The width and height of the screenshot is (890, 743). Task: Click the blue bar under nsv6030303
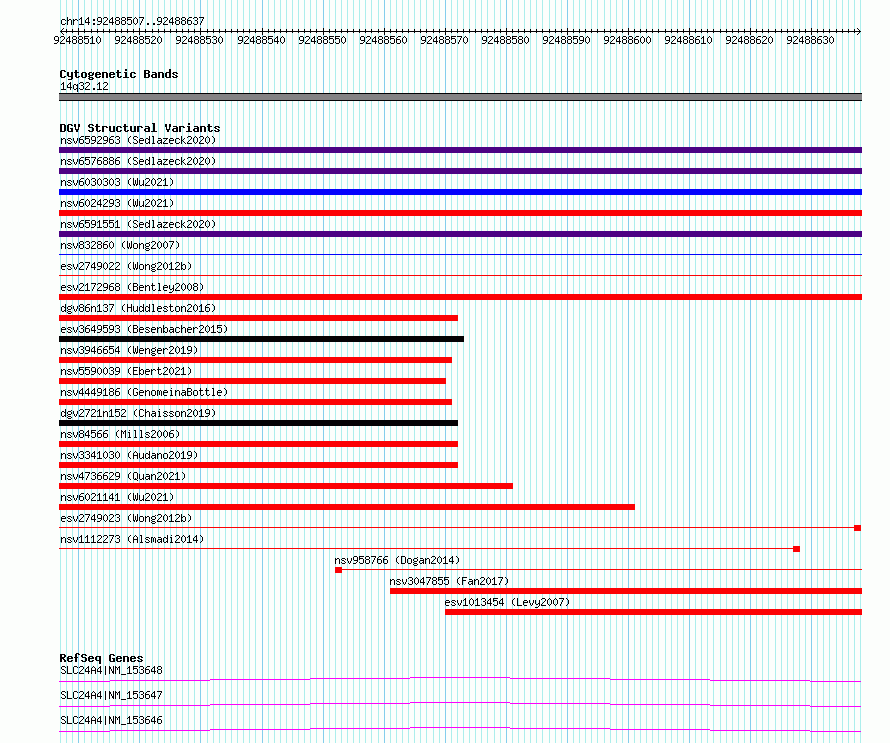(x=460, y=192)
